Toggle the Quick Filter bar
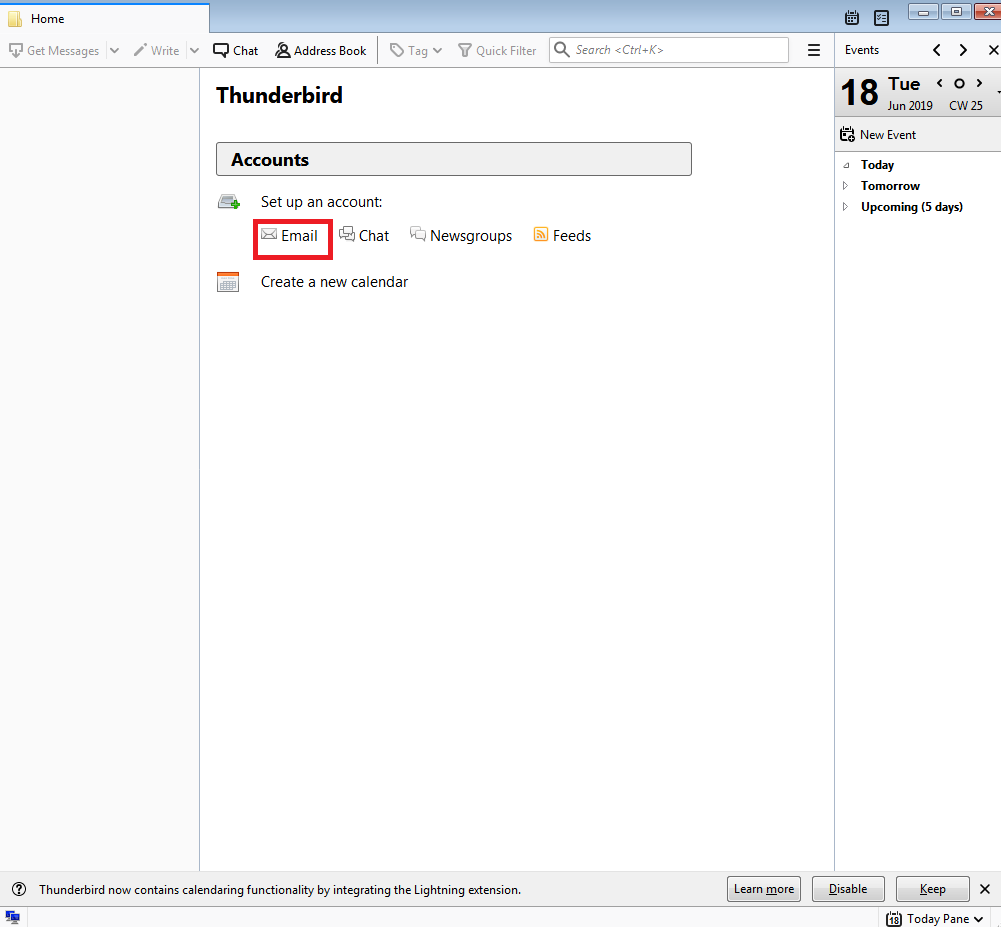The width and height of the screenshot is (1001, 927). pos(497,50)
